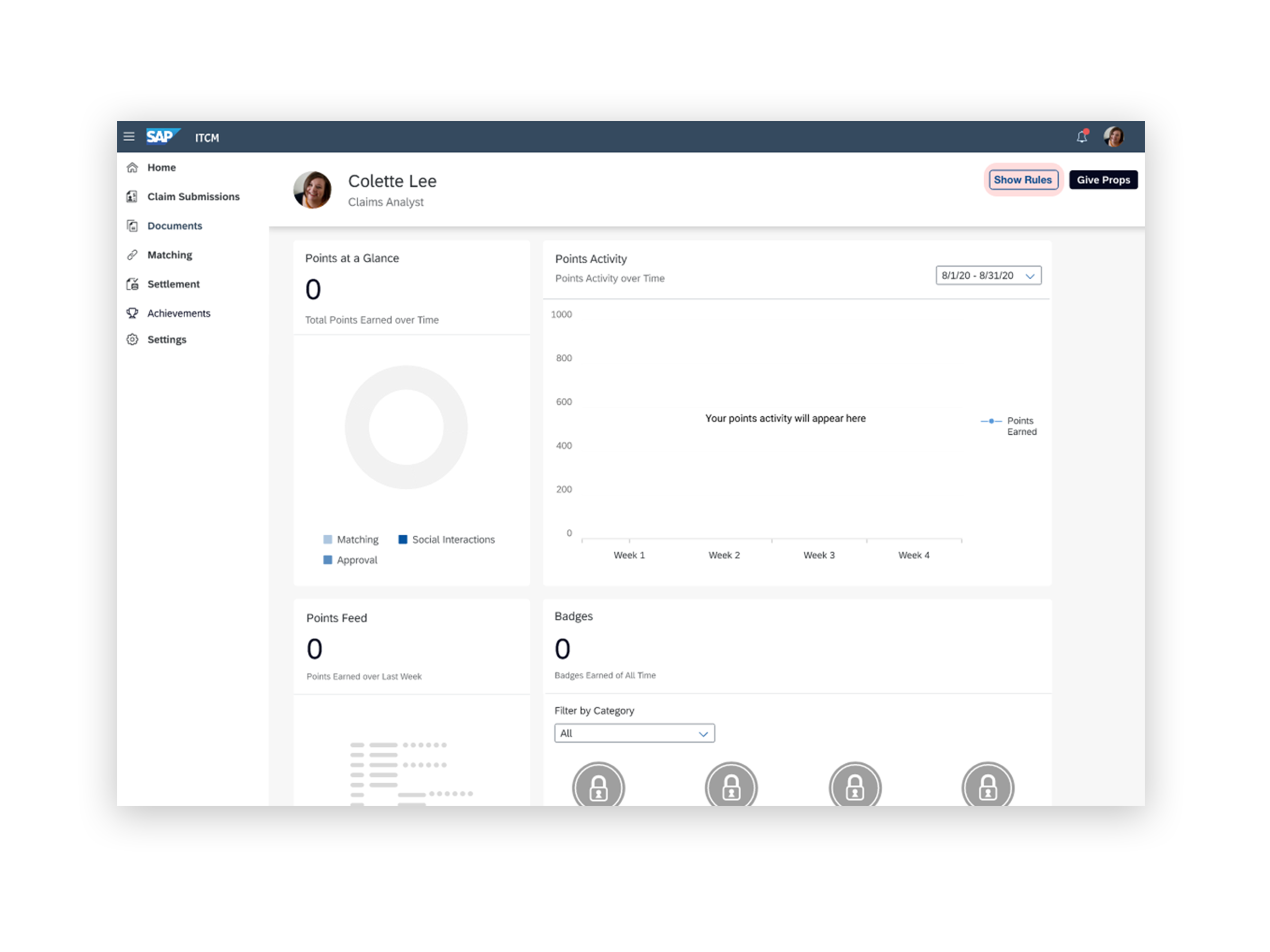The image size is (1270, 952).
Task: Open notifications bell icon
Action: click(1082, 136)
